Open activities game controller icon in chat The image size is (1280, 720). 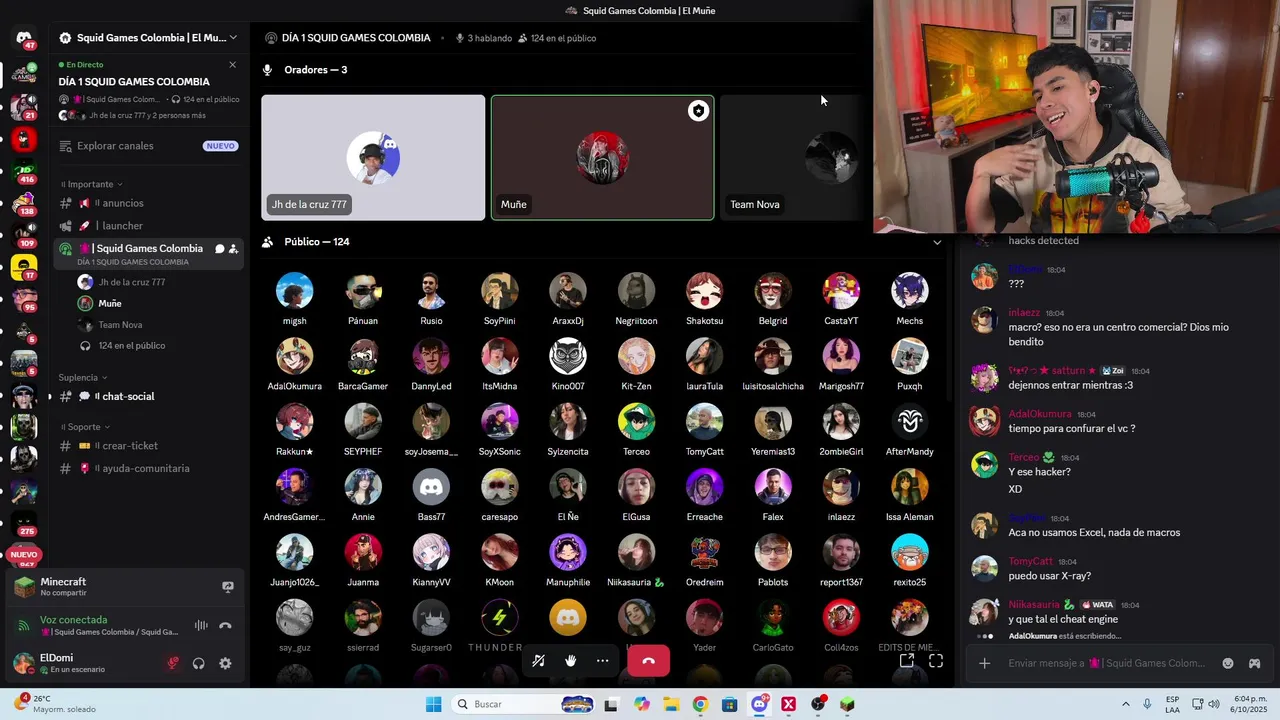pyautogui.click(x=1254, y=663)
